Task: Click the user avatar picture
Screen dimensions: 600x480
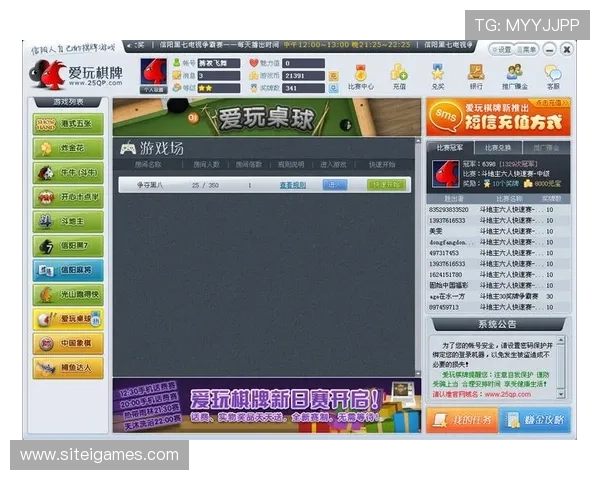Action: pos(153,72)
